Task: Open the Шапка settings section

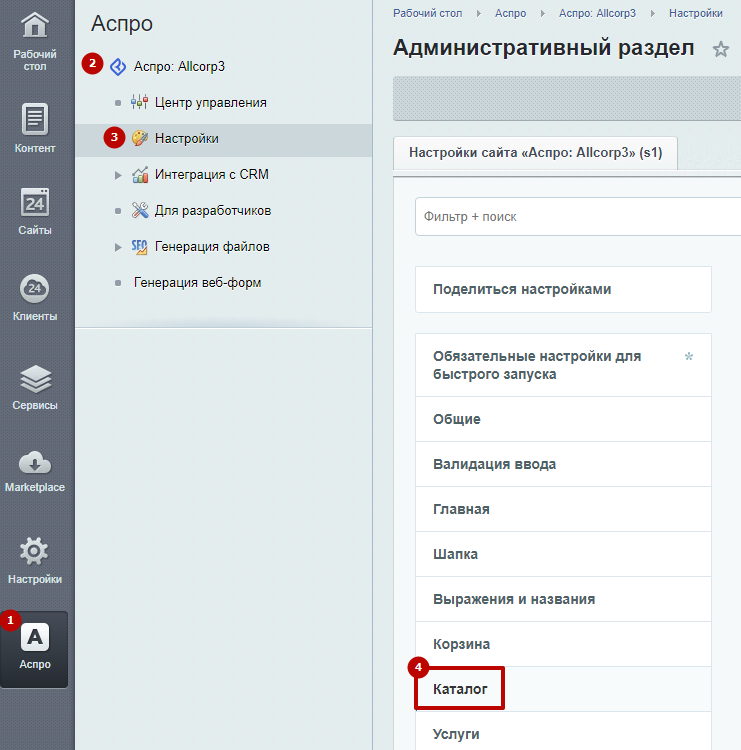Action: click(x=563, y=554)
